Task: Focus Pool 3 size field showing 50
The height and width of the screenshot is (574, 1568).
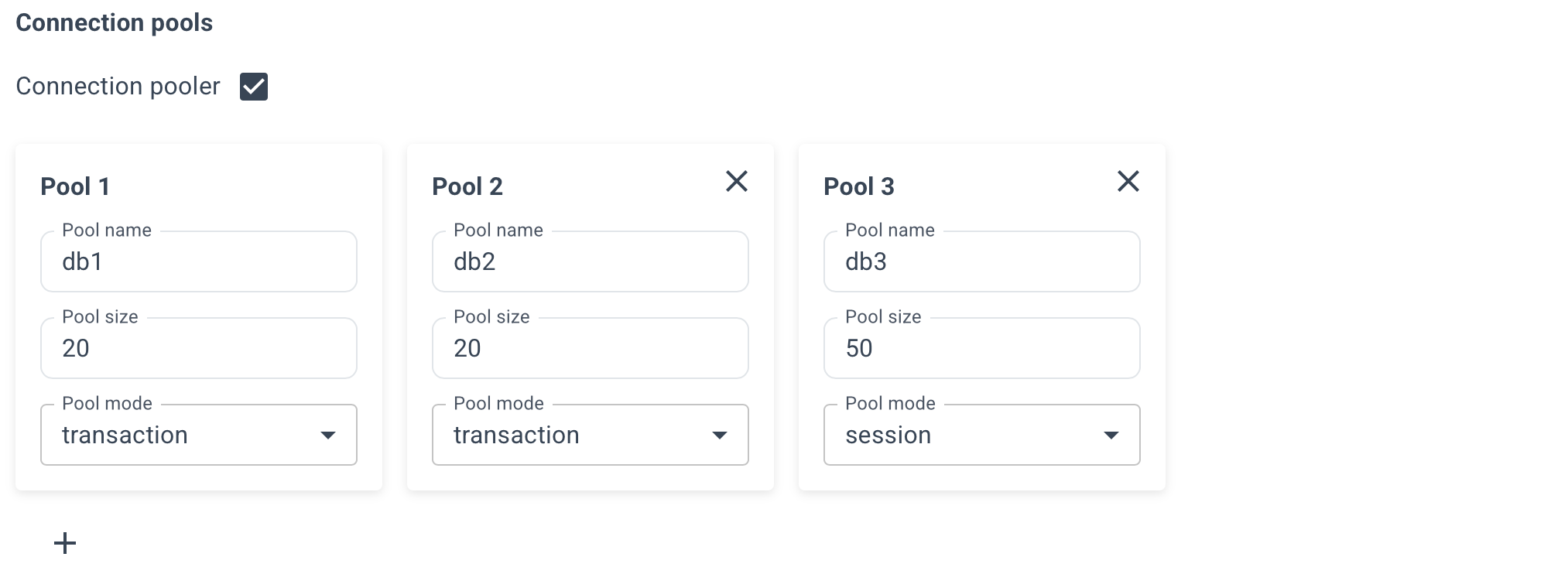Action: tap(981, 349)
